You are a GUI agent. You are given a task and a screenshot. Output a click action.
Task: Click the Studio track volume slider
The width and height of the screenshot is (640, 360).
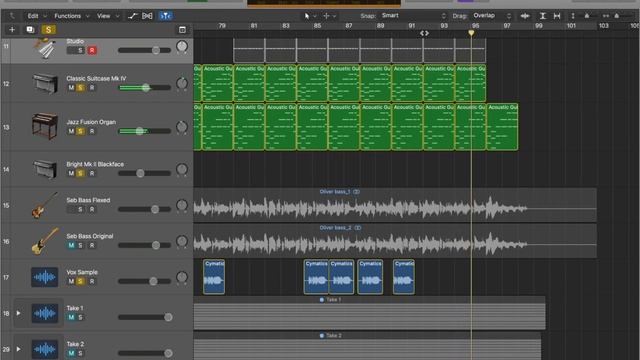click(x=144, y=50)
